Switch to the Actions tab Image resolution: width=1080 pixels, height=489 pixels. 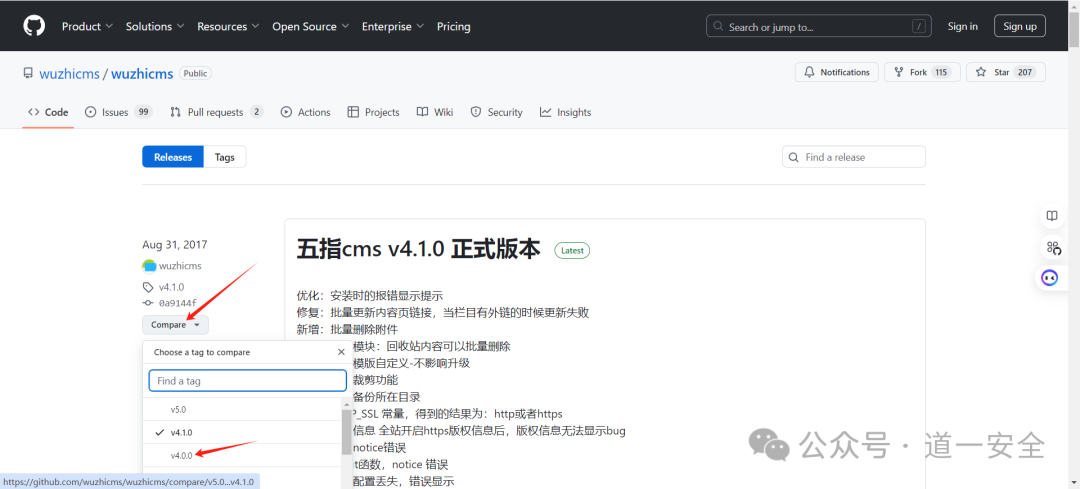306,112
